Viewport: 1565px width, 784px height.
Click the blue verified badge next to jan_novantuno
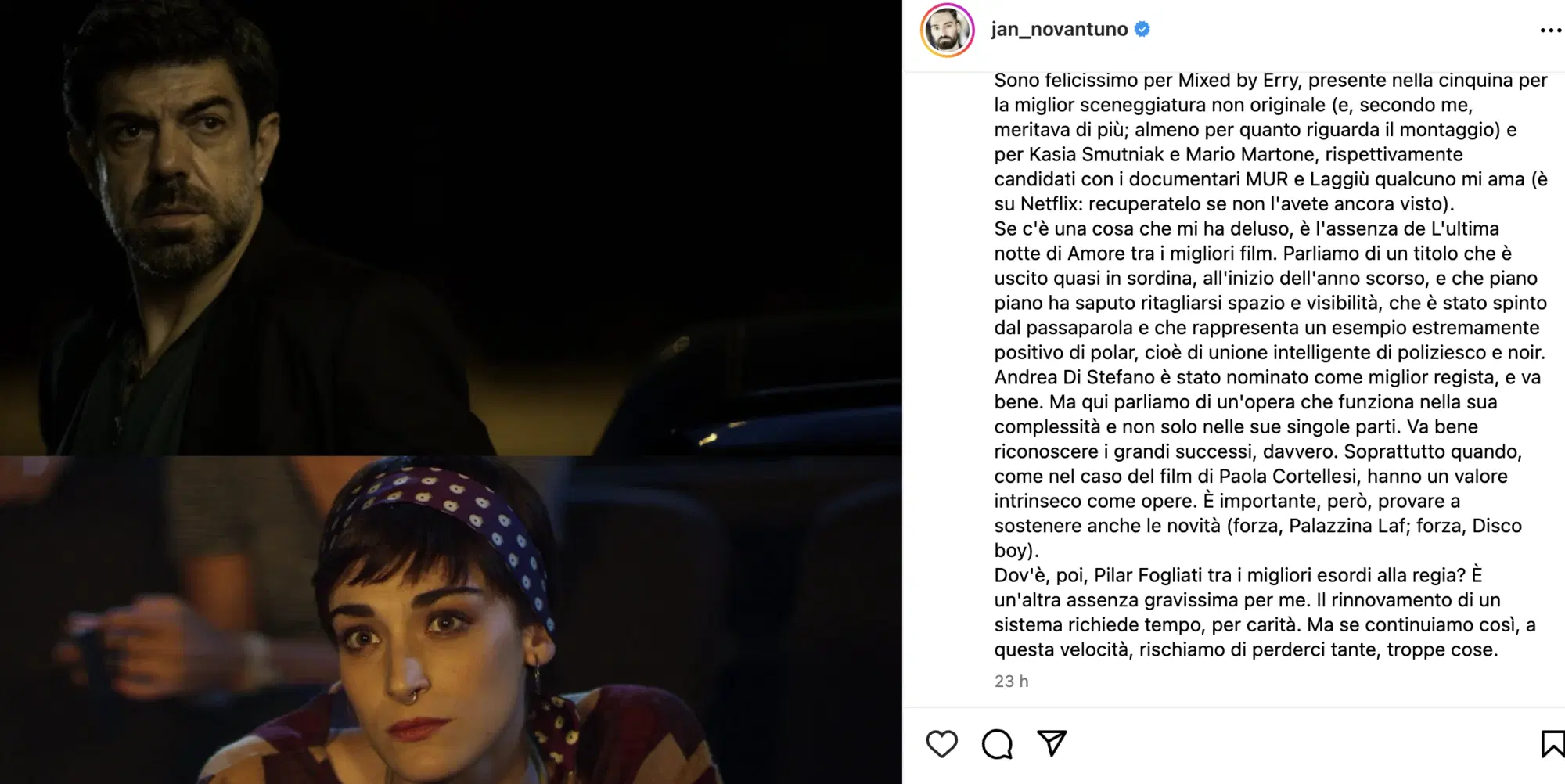pyautogui.click(x=1142, y=29)
